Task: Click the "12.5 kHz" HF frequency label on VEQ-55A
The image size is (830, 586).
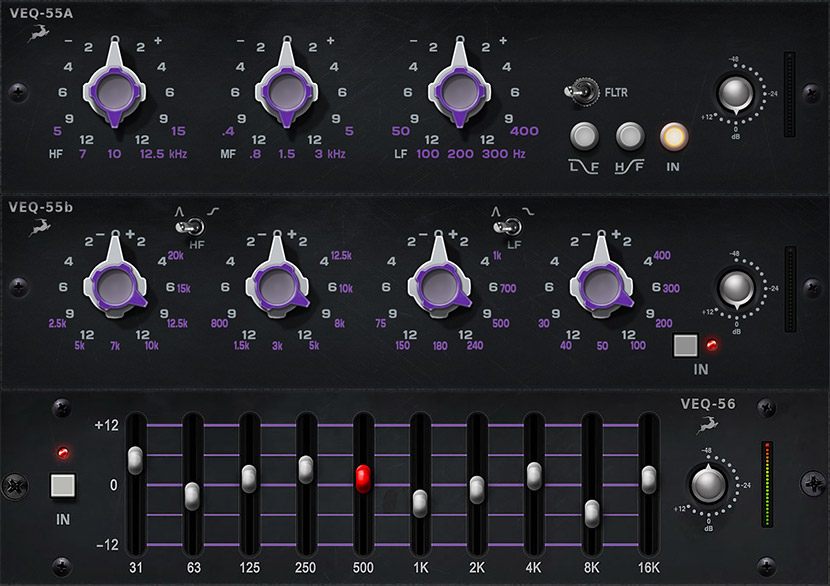Action: coord(164,154)
